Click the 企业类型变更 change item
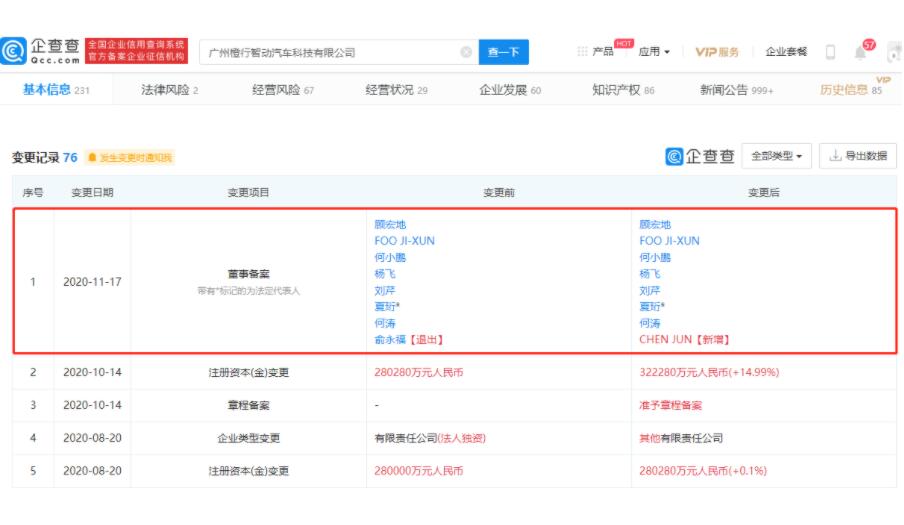The image size is (904, 525). 248,438
